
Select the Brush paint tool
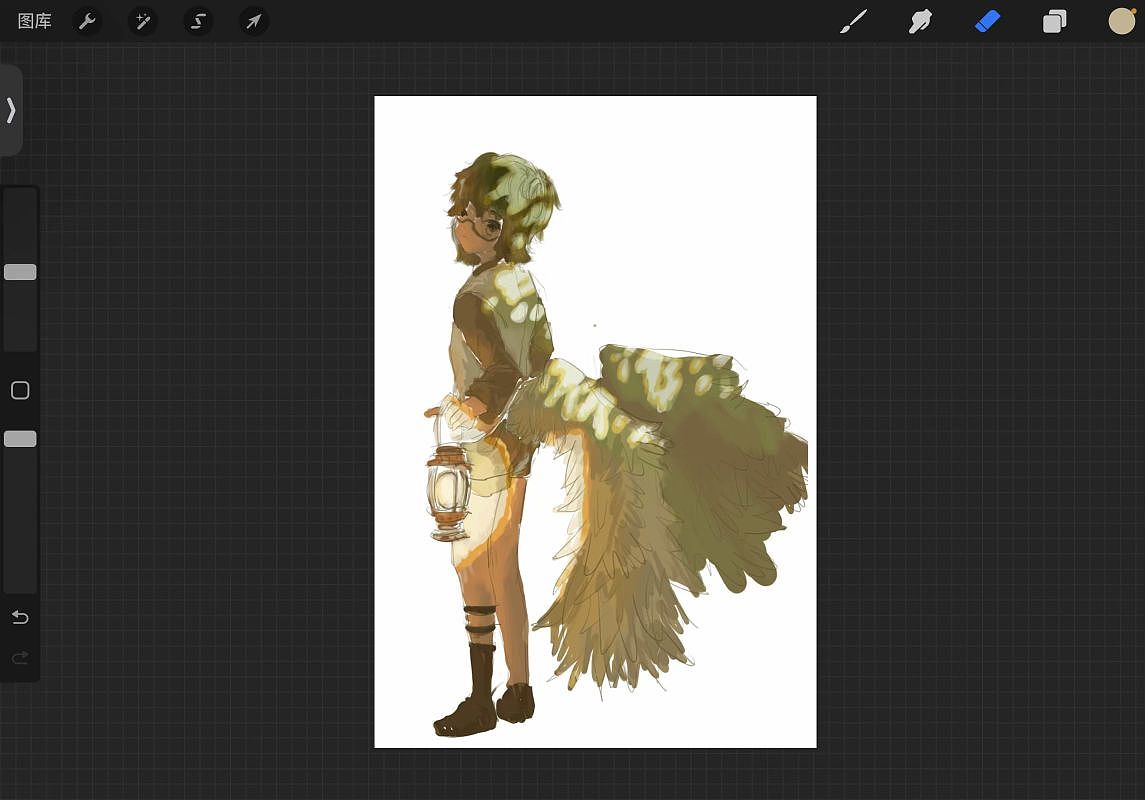click(x=853, y=21)
